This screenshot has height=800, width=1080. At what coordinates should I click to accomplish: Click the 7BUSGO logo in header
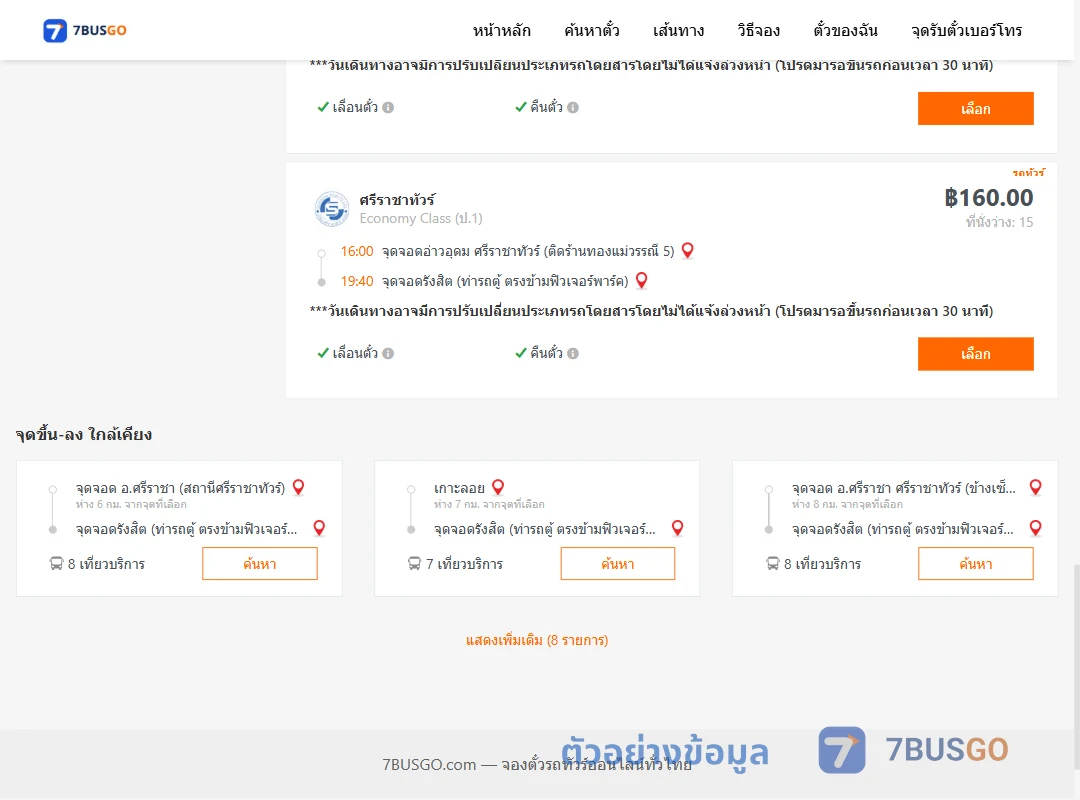point(85,30)
